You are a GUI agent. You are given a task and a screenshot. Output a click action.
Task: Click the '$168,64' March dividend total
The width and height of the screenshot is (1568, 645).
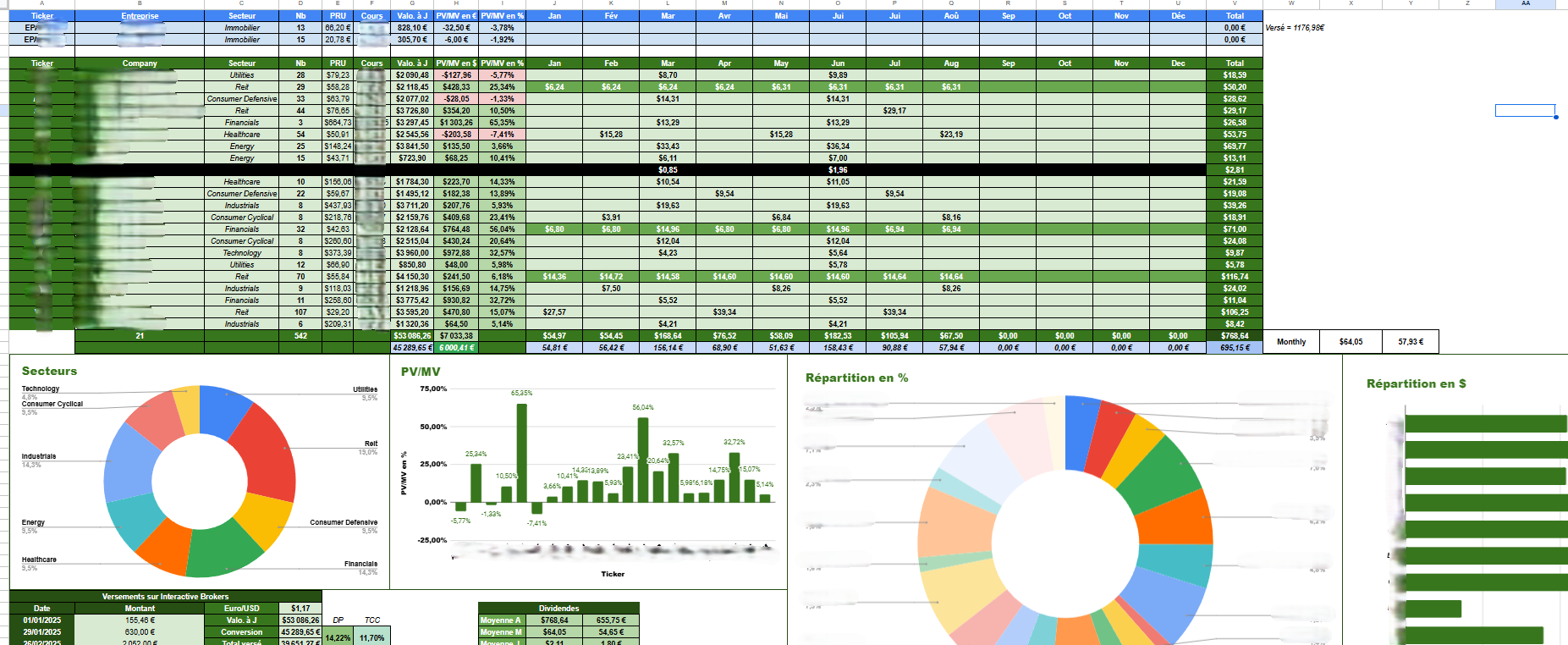[x=668, y=336]
